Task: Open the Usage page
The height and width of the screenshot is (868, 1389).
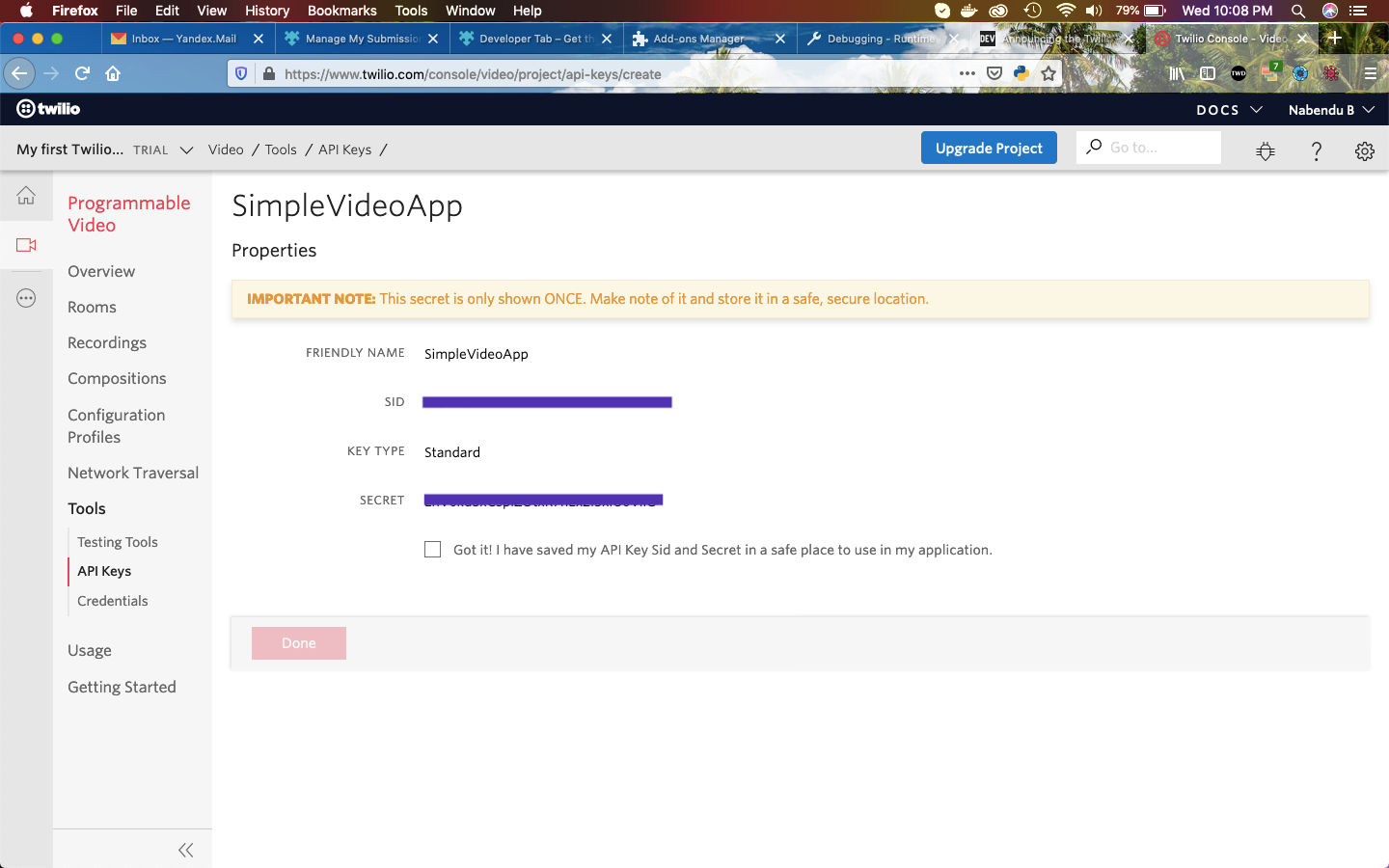Action: [x=90, y=650]
